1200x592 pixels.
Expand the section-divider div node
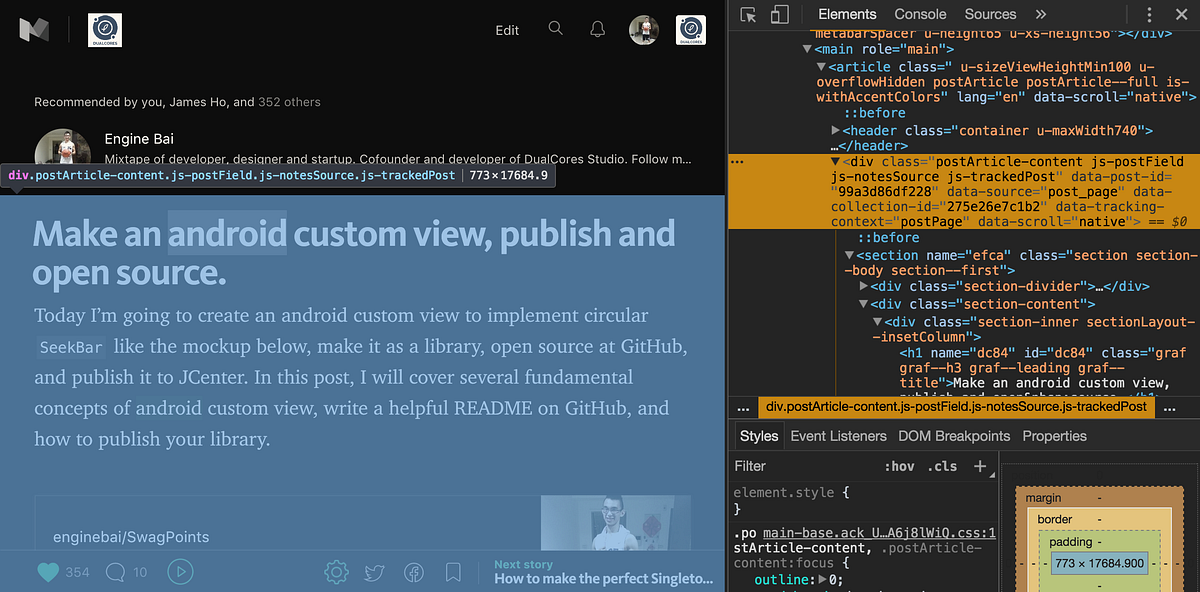(864, 286)
